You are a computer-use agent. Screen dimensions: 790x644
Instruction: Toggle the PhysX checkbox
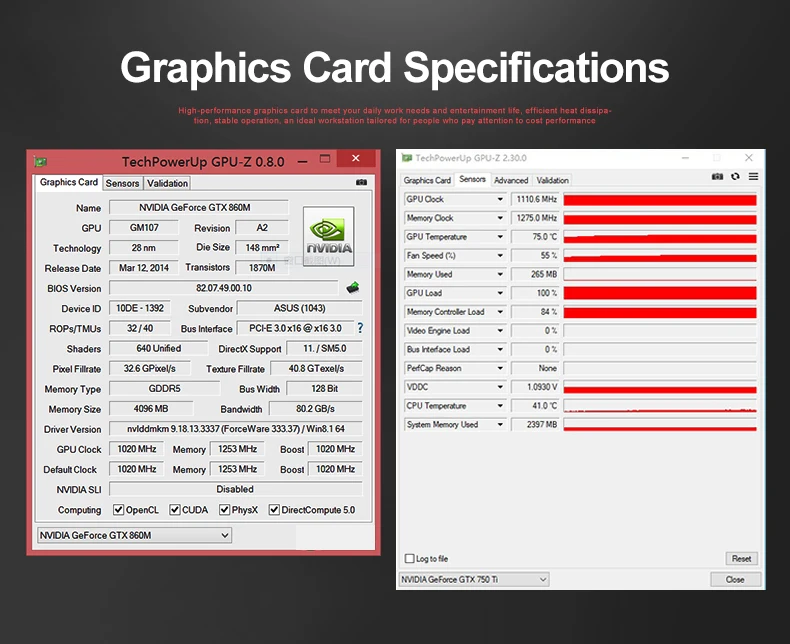coord(224,510)
